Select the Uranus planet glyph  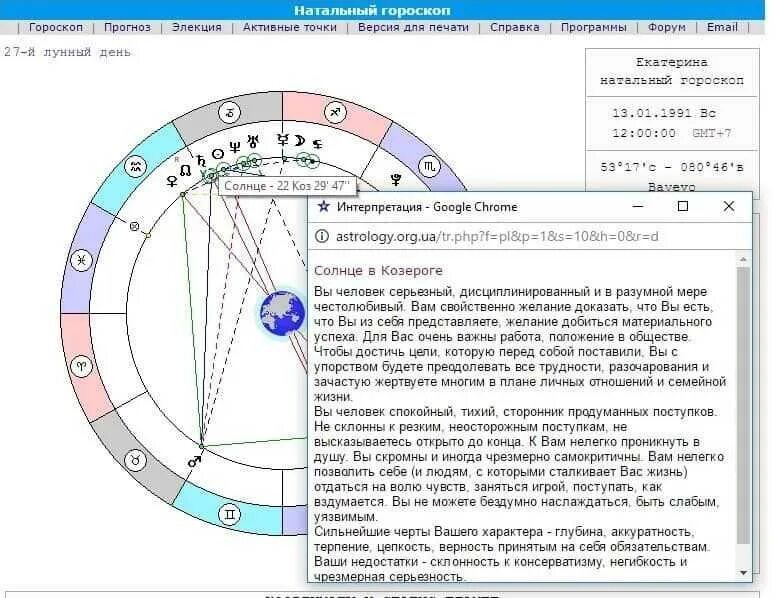254,141
